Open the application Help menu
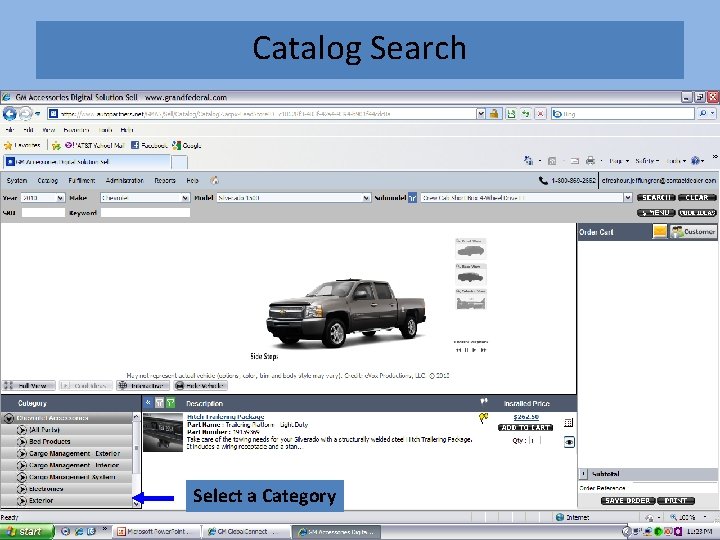The height and width of the screenshot is (540, 720). tap(192, 180)
